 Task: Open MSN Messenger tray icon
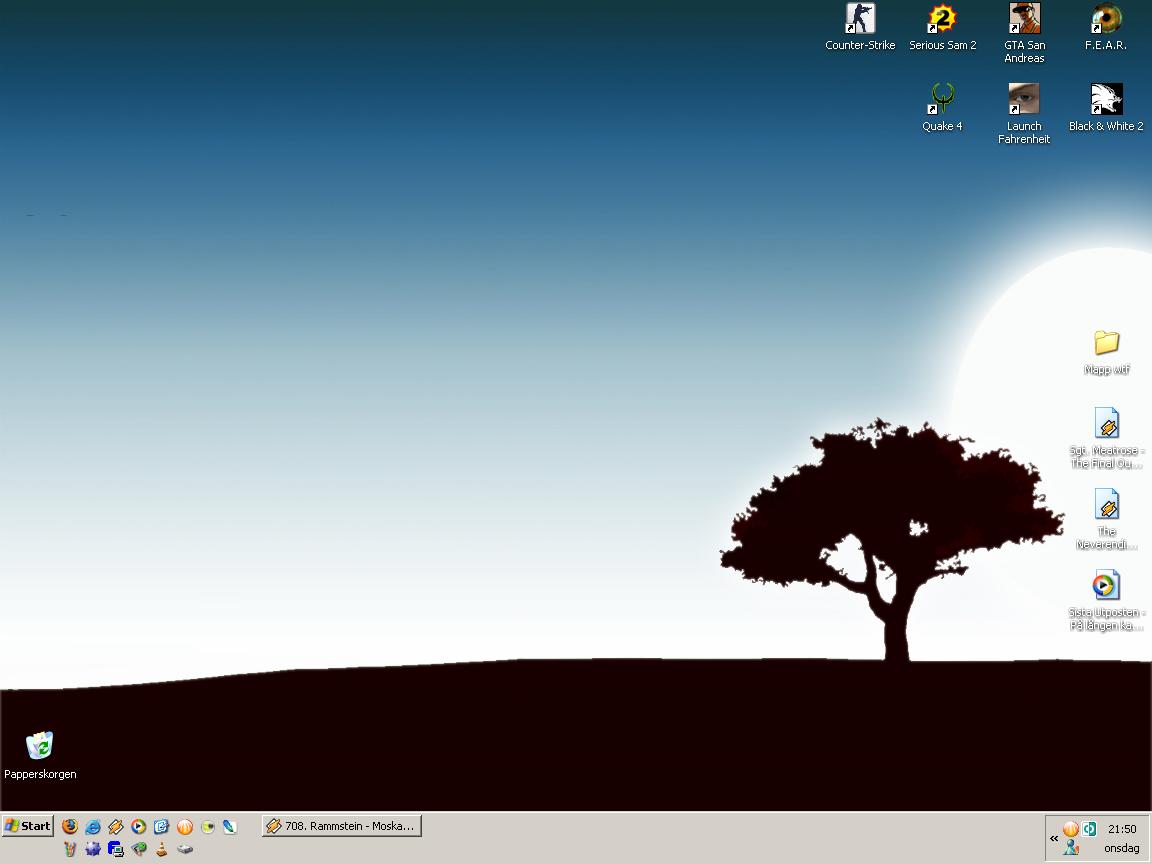[x=1071, y=848]
